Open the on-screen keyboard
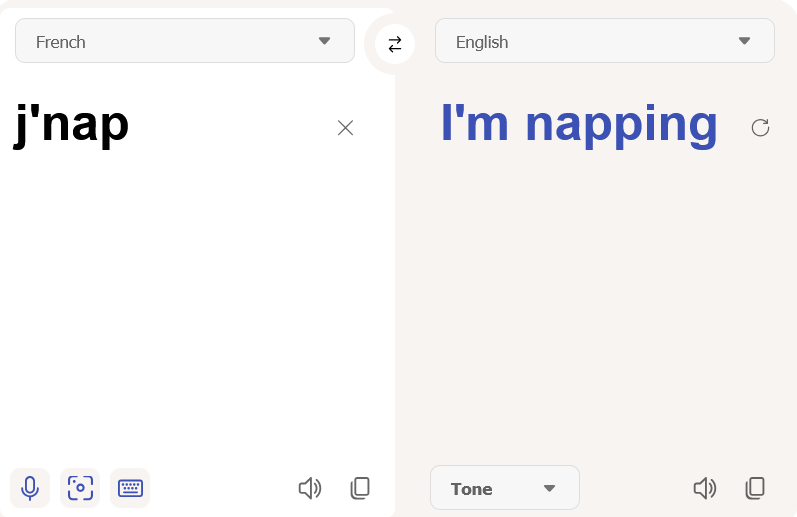797x517 pixels. [130, 488]
